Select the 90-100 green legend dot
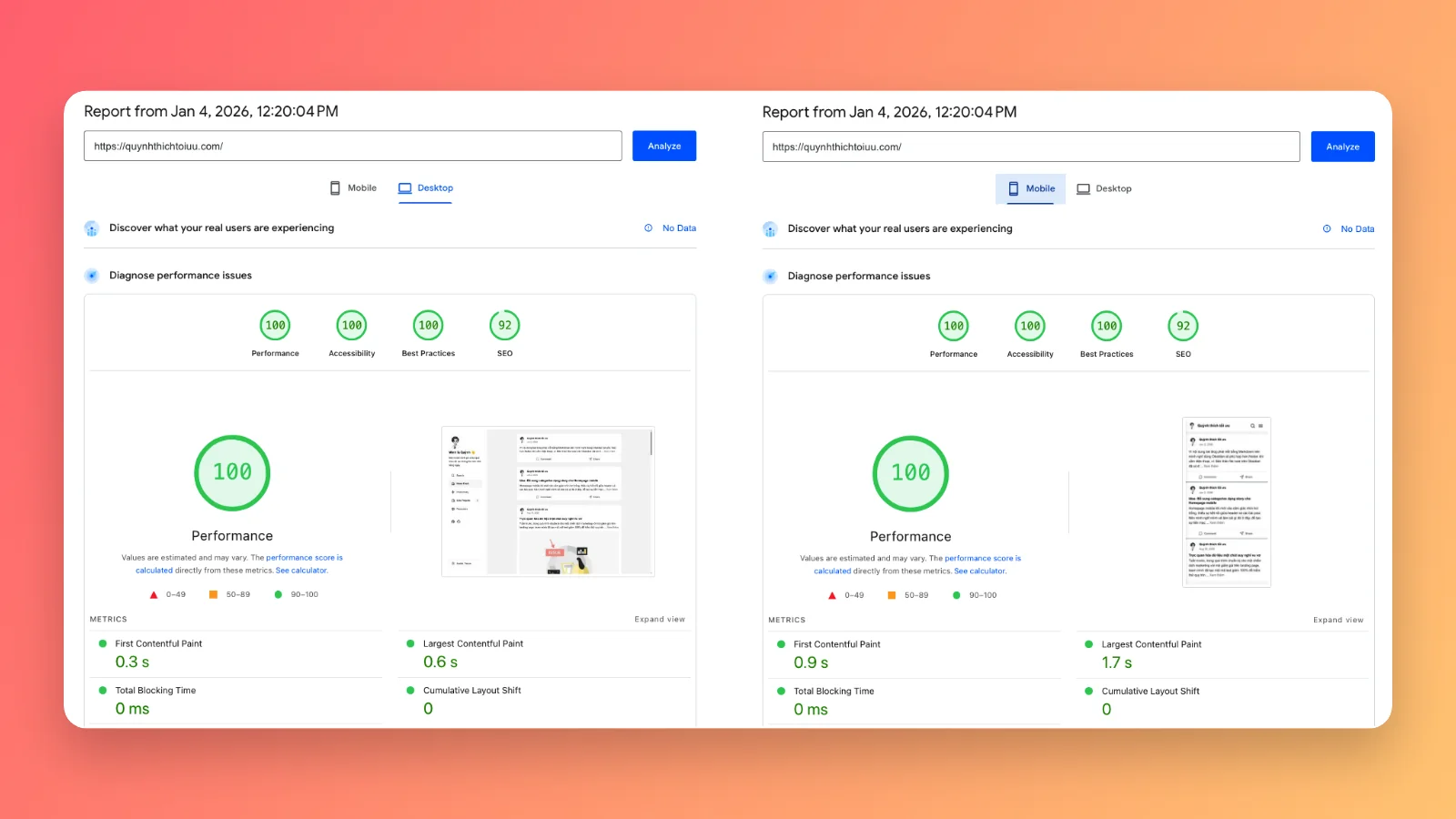1456x819 pixels. tap(278, 594)
